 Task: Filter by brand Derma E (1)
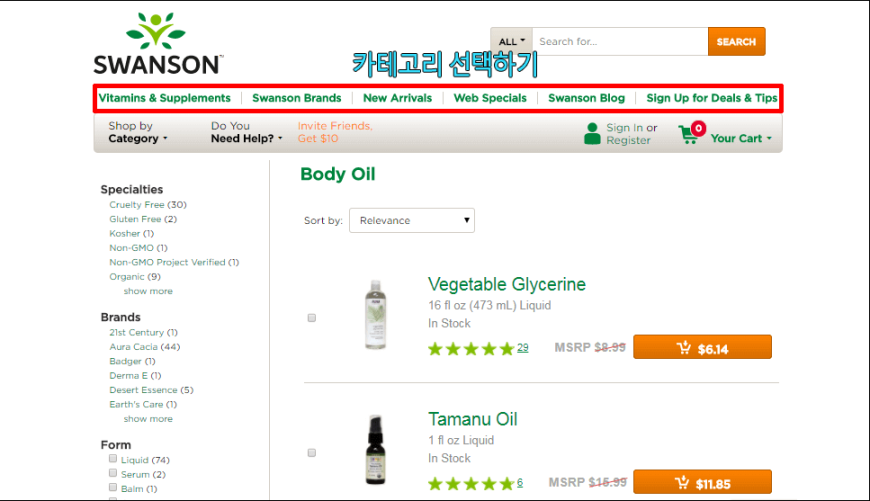135,376
